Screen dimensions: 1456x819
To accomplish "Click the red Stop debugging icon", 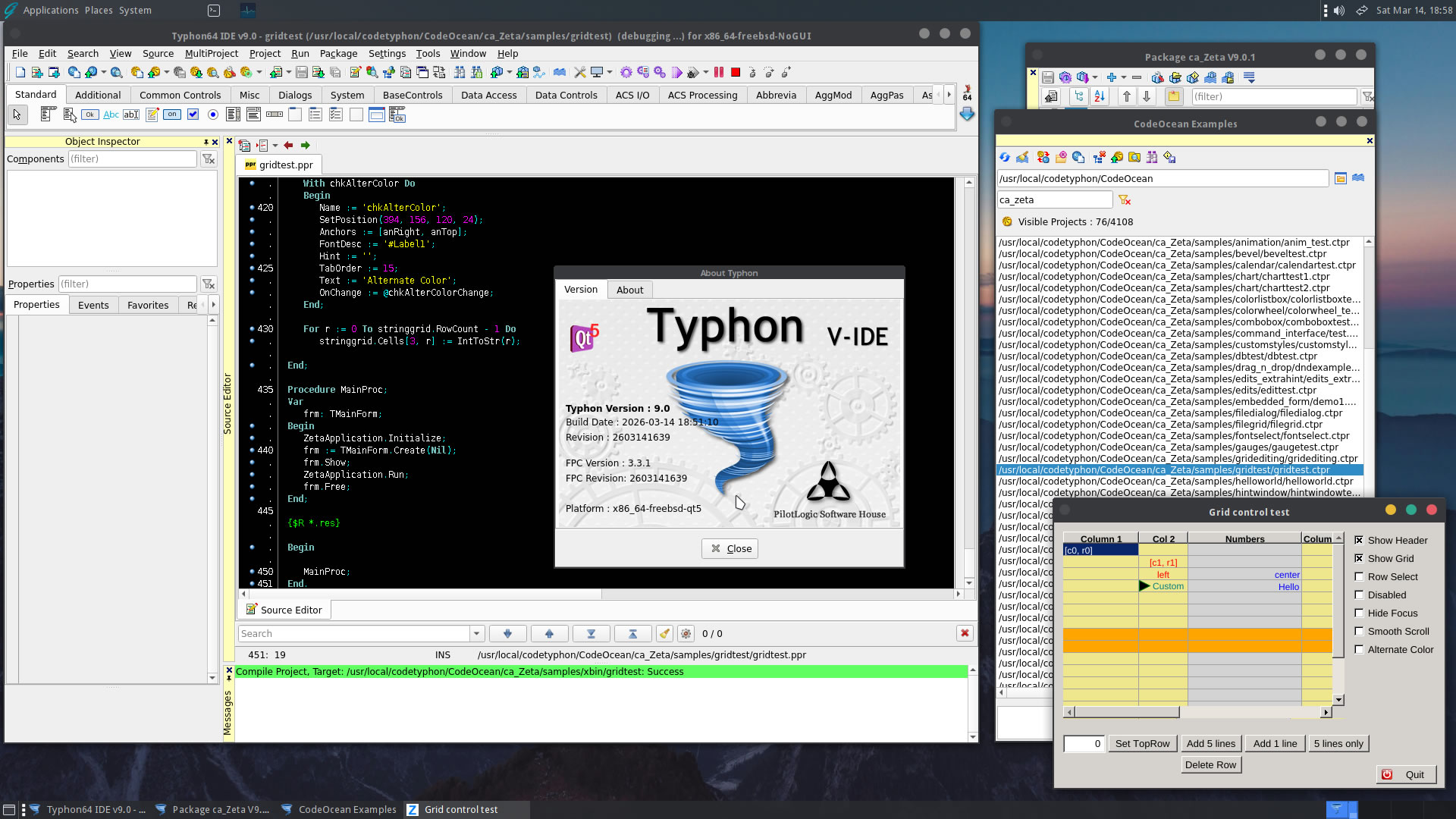I will click(x=735, y=73).
